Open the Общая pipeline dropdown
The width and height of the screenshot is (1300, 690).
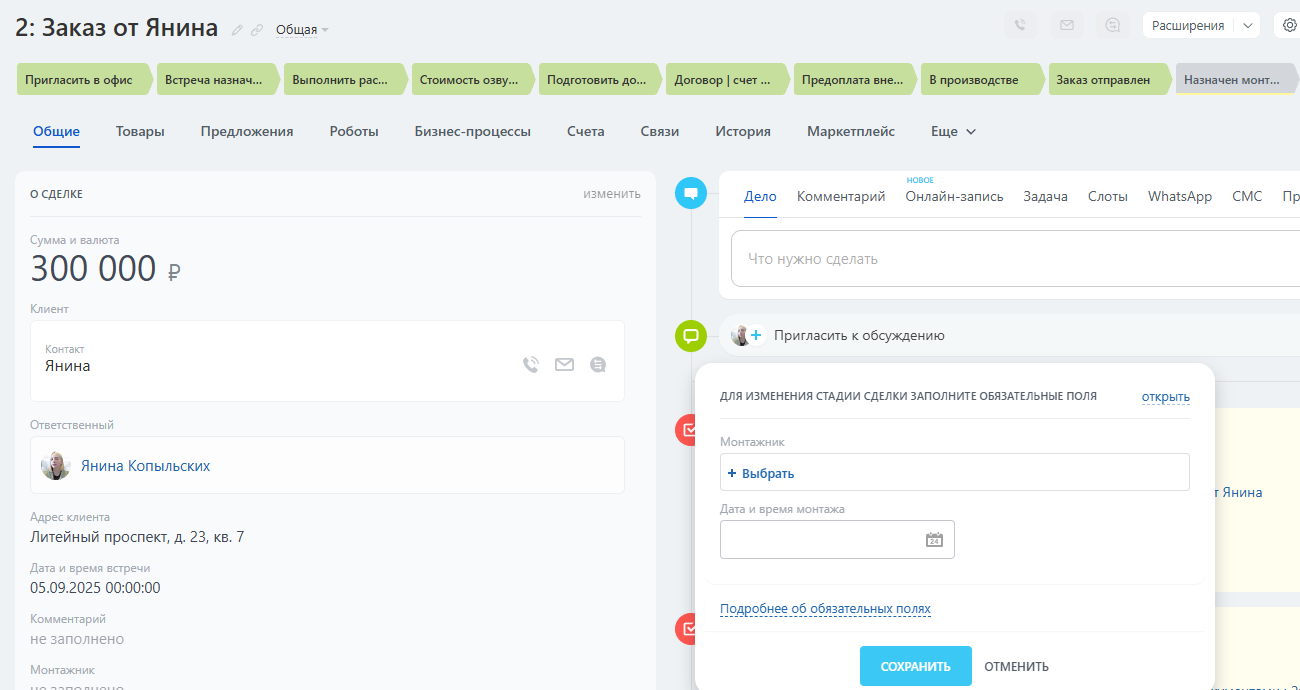point(302,30)
